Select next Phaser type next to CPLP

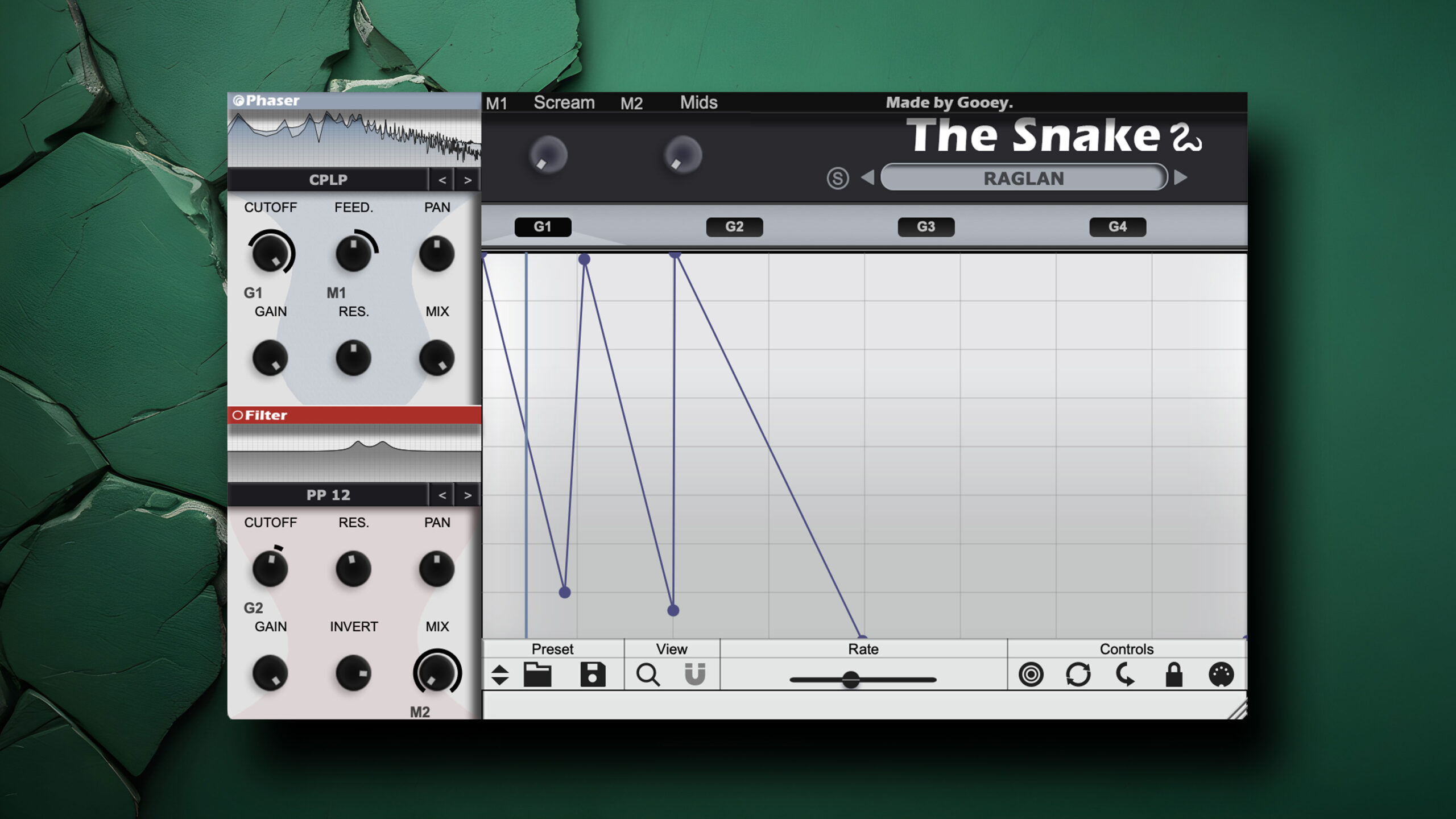coord(468,180)
